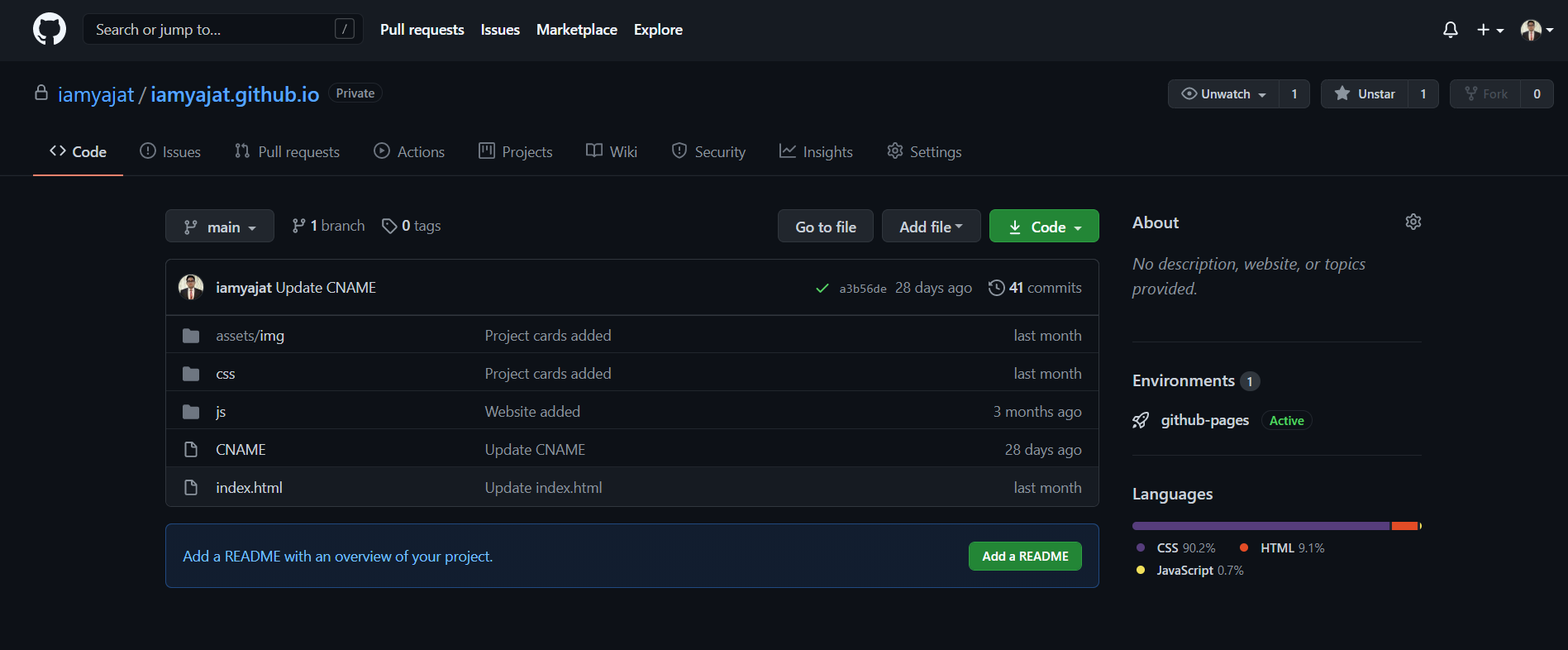Switch to the Security tab
Viewport: 1568px width, 650px height.
pos(708,151)
